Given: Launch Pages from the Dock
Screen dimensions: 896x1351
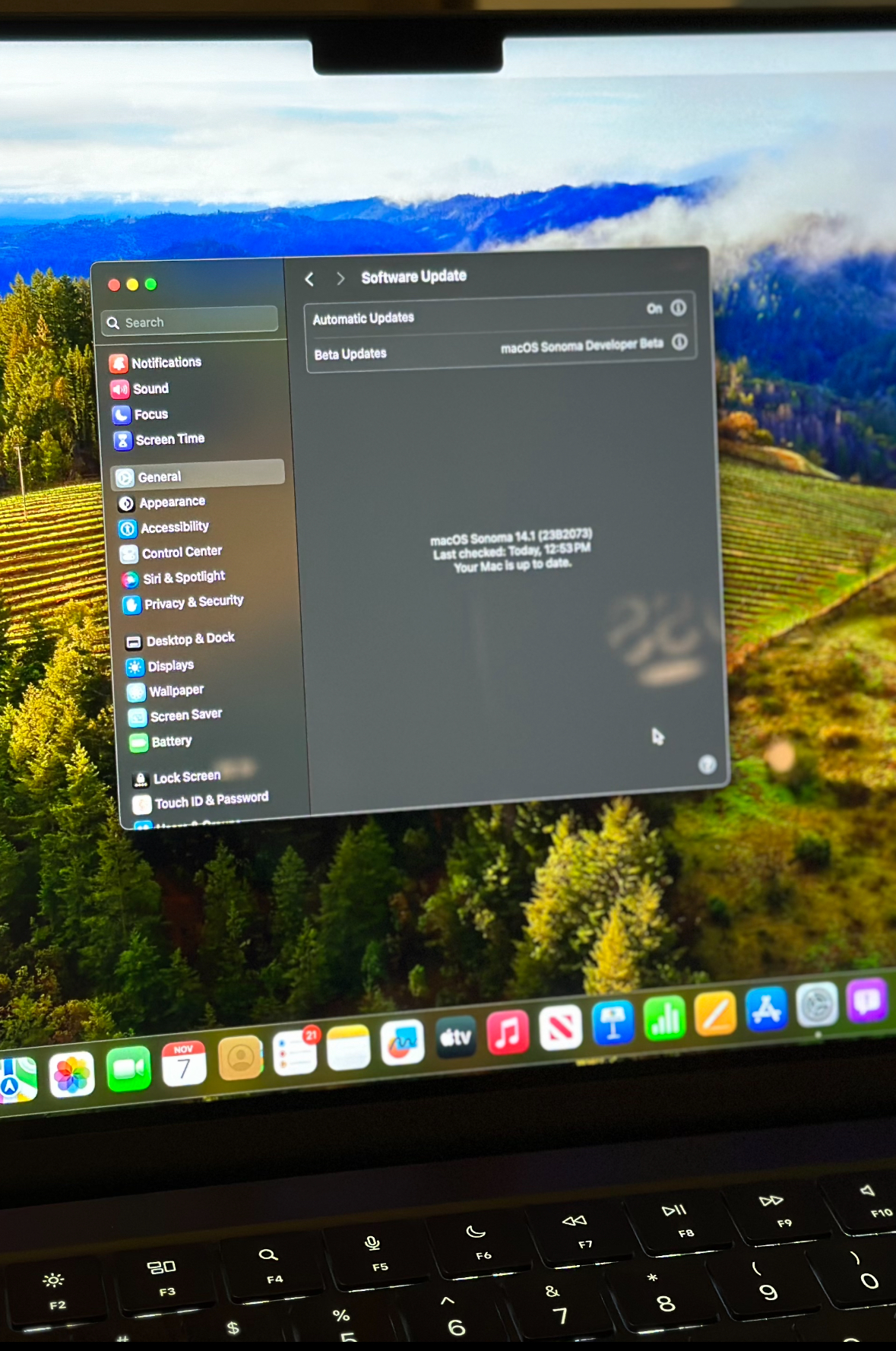Looking at the screenshot, I should (715, 1013).
